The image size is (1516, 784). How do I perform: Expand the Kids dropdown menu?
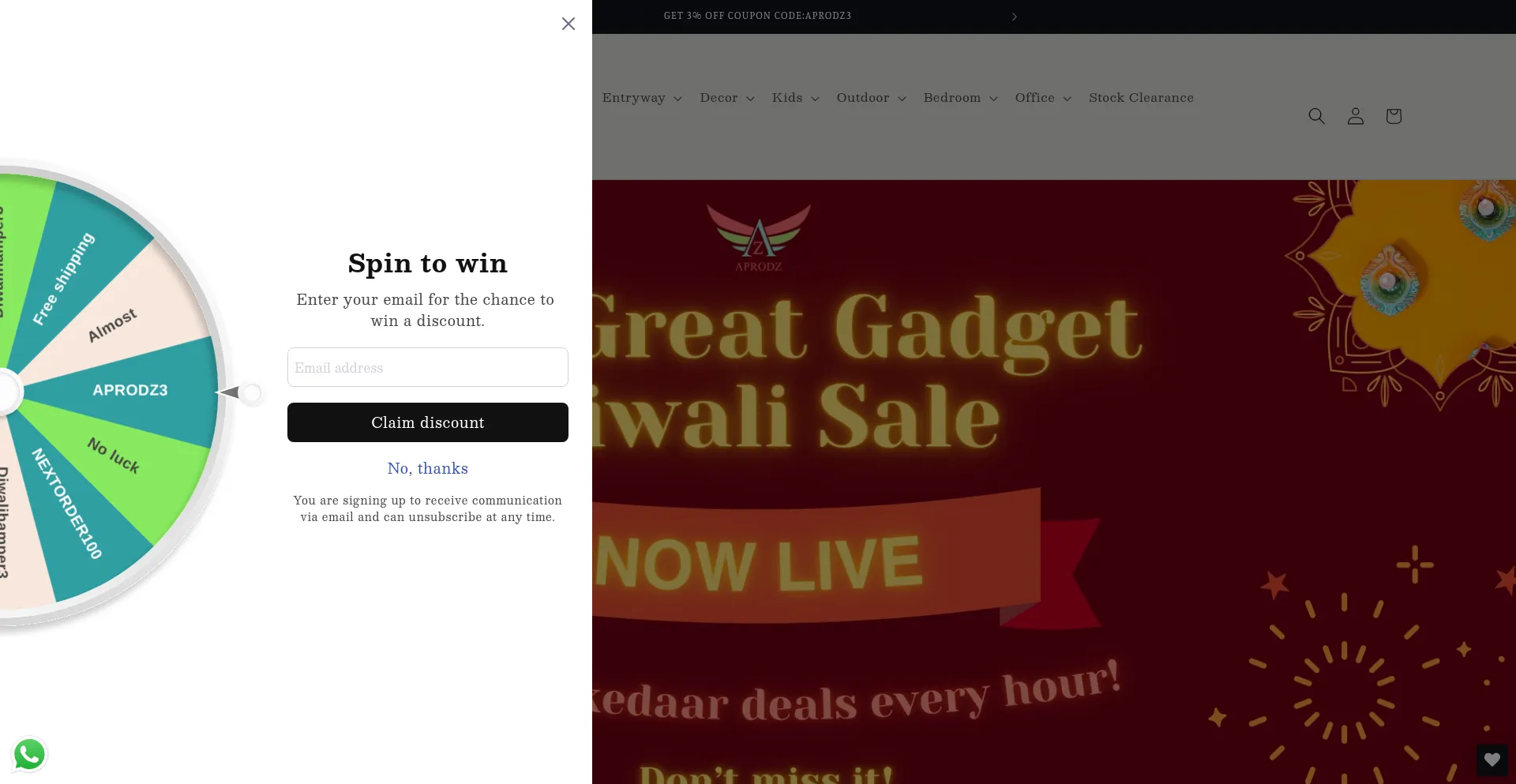click(795, 98)
